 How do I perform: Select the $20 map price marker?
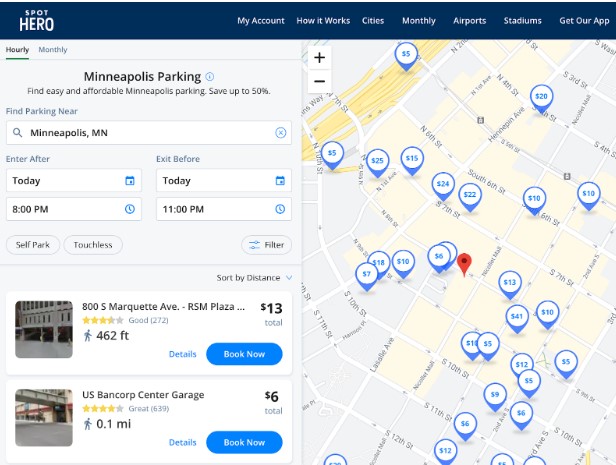click(x=541, y=98)
